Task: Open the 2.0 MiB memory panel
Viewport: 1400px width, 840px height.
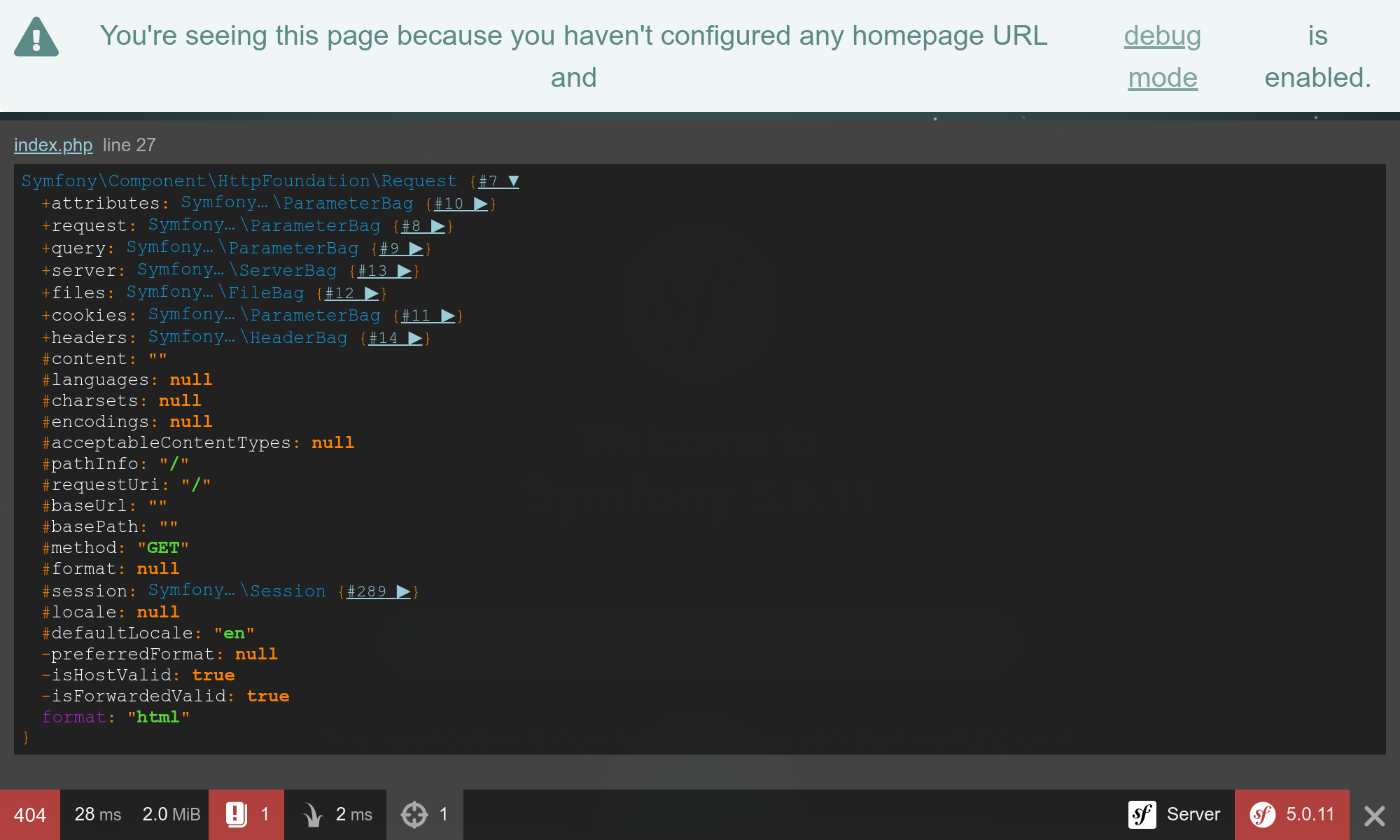Action: pos(171,815)
